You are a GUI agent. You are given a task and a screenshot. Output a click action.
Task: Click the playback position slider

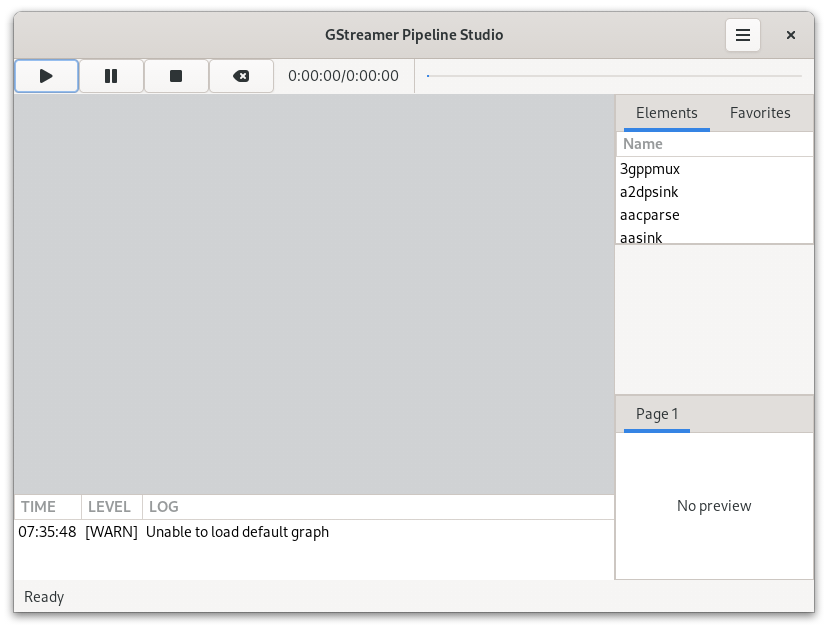coord(614,76)
